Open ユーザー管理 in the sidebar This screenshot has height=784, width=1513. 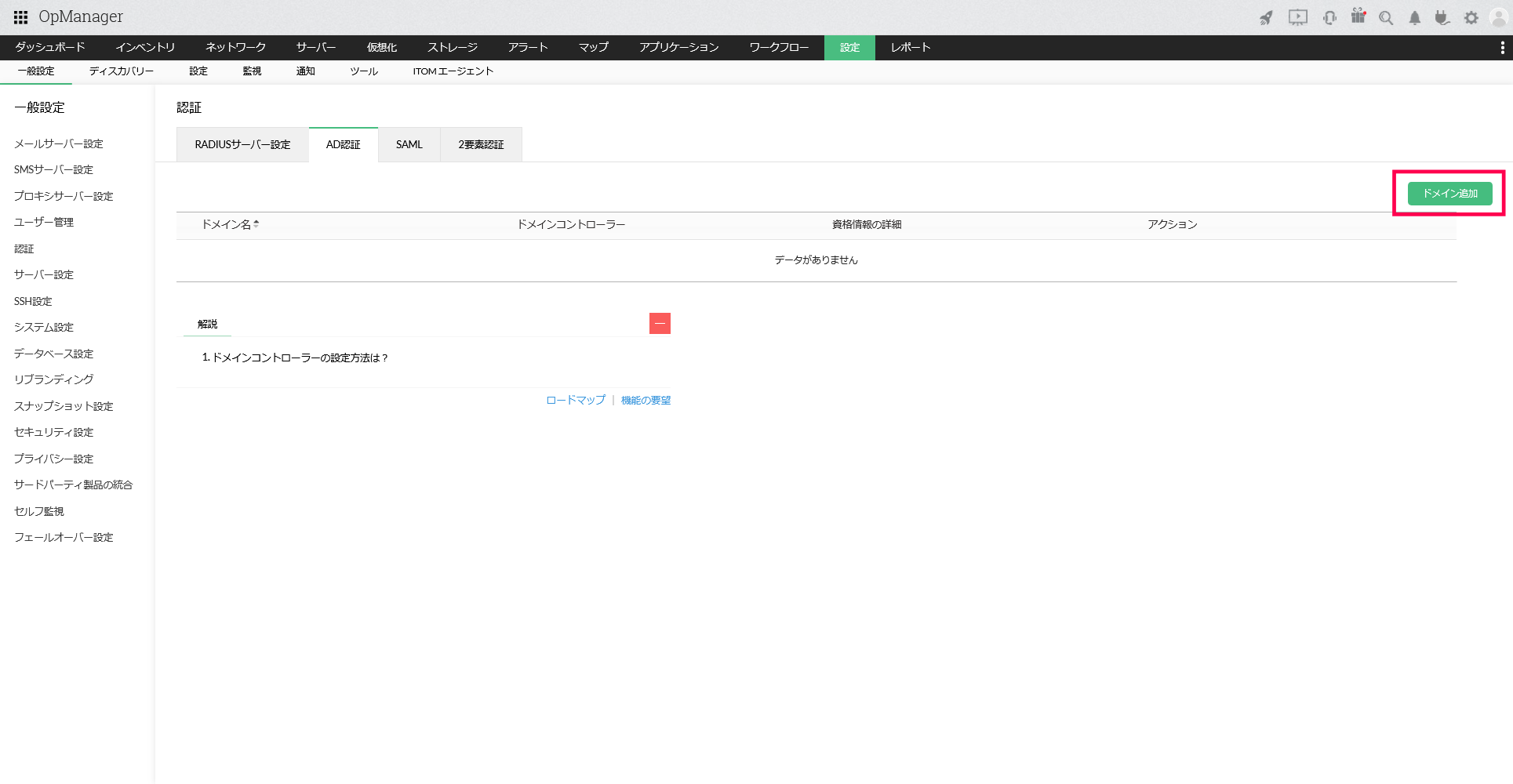pyautogui.click(x=44, y=223)
